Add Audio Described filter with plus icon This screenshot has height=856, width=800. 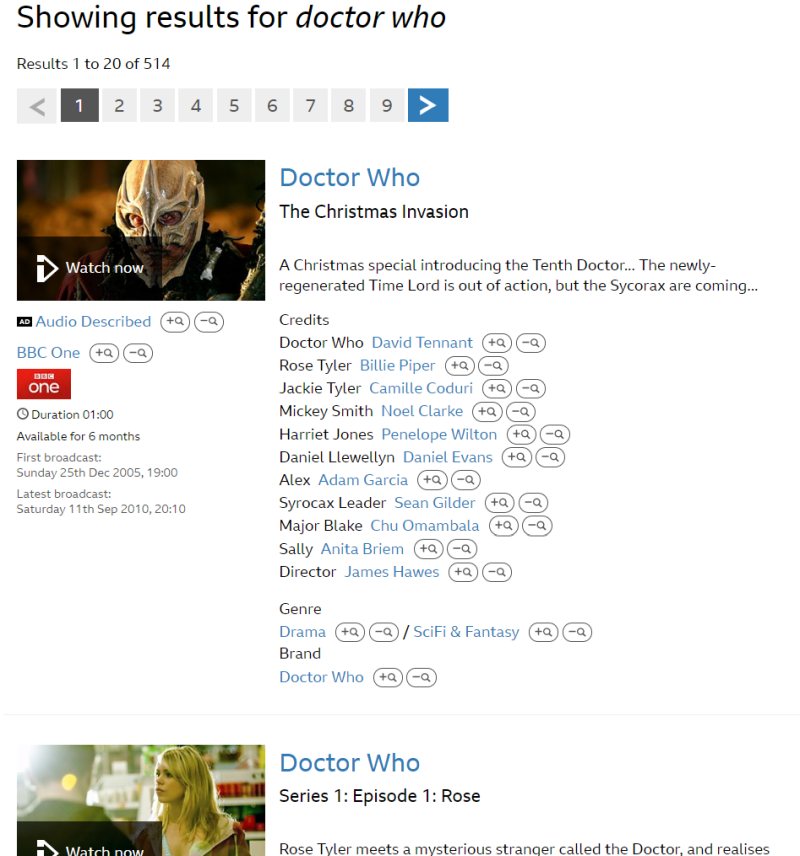(175, 322)
